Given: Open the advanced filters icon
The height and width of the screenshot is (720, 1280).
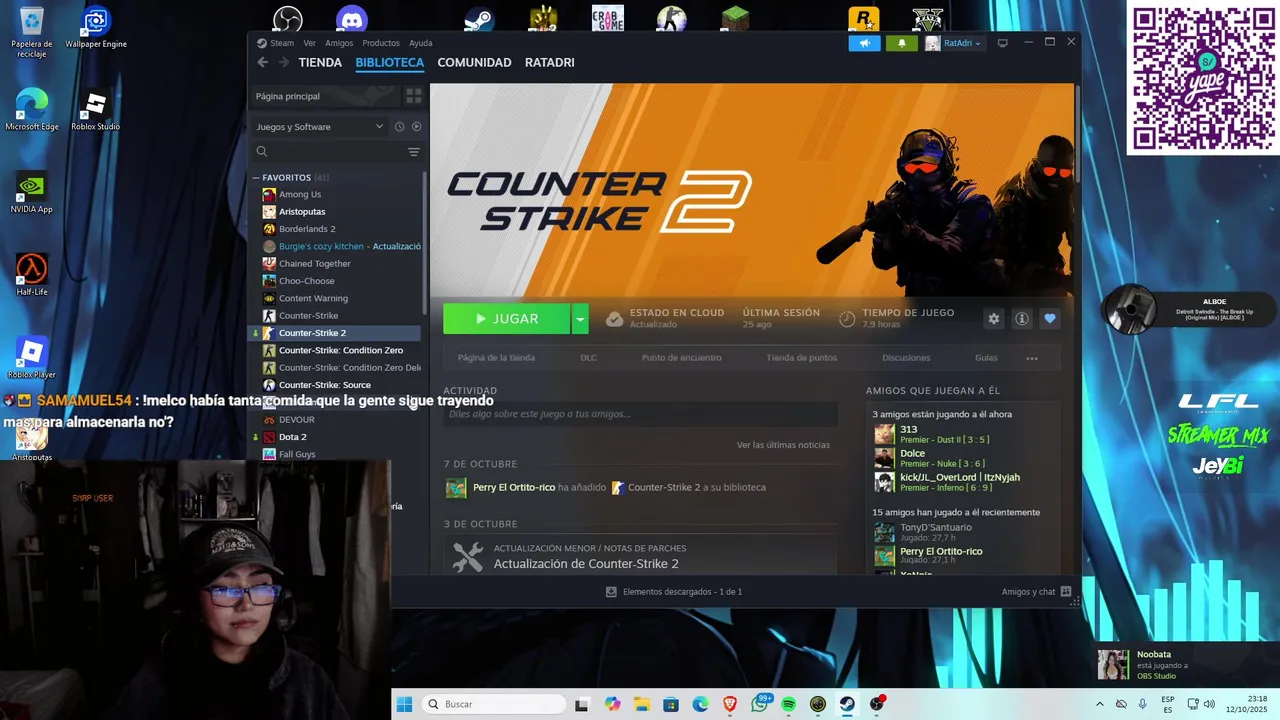Looking at the screenshot, I should click(414, 152).
